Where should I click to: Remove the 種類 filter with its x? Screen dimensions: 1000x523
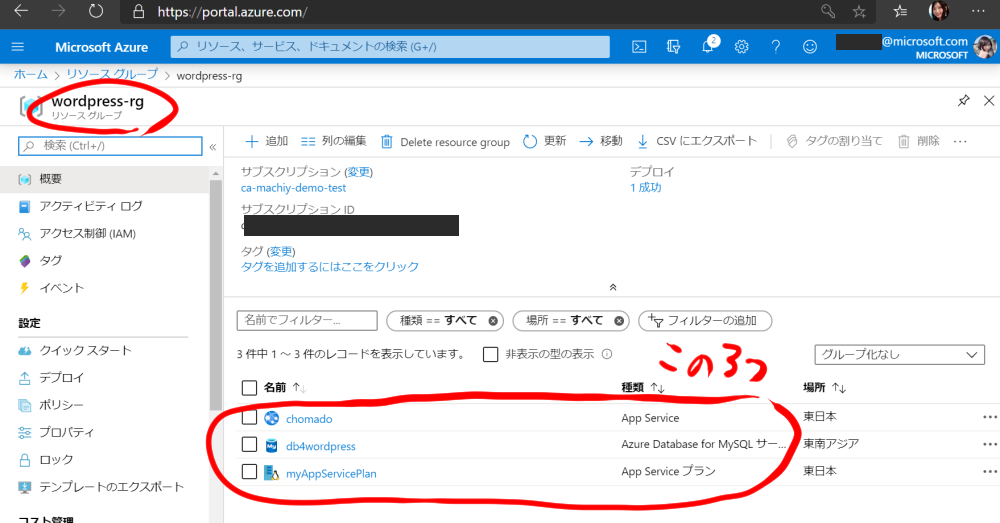point(493,321)
